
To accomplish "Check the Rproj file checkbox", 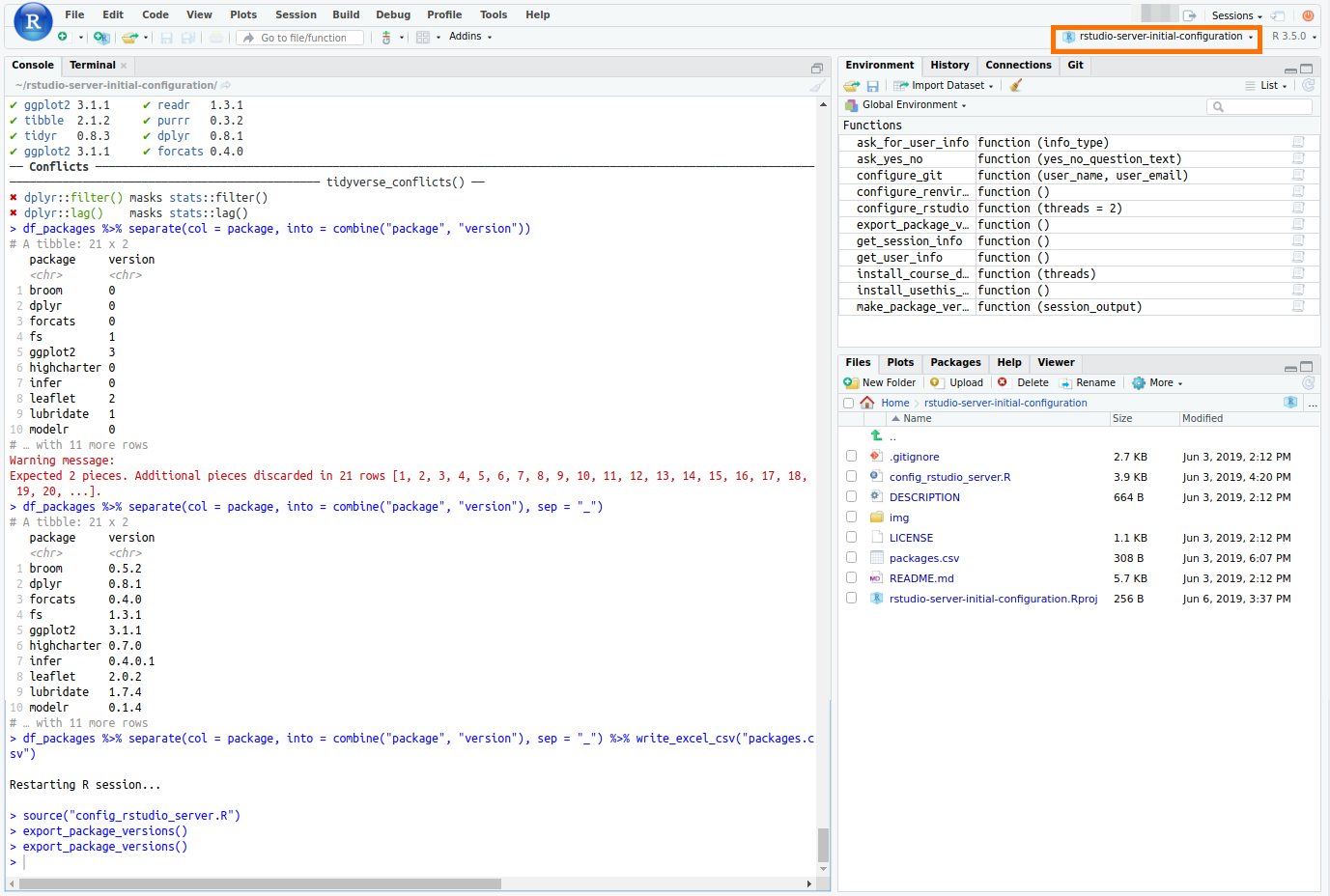I will pos(851,598).
